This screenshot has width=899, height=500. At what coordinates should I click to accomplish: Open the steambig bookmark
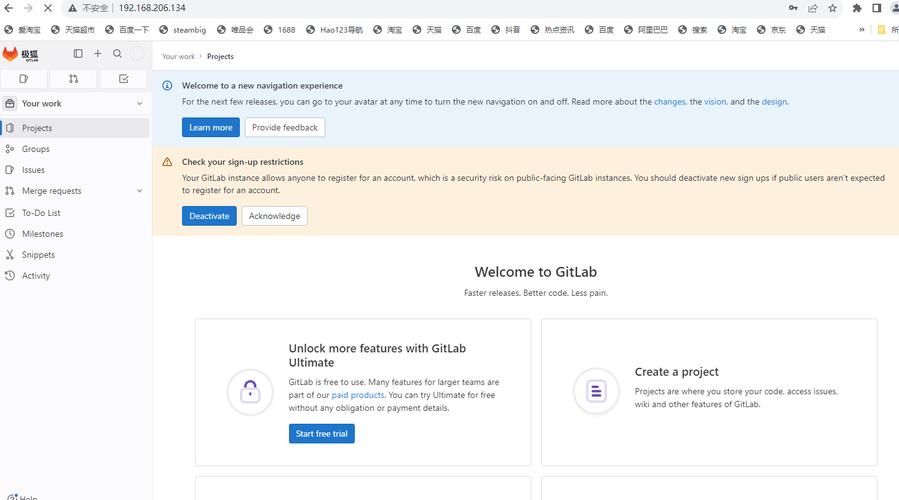pos(182,30)
